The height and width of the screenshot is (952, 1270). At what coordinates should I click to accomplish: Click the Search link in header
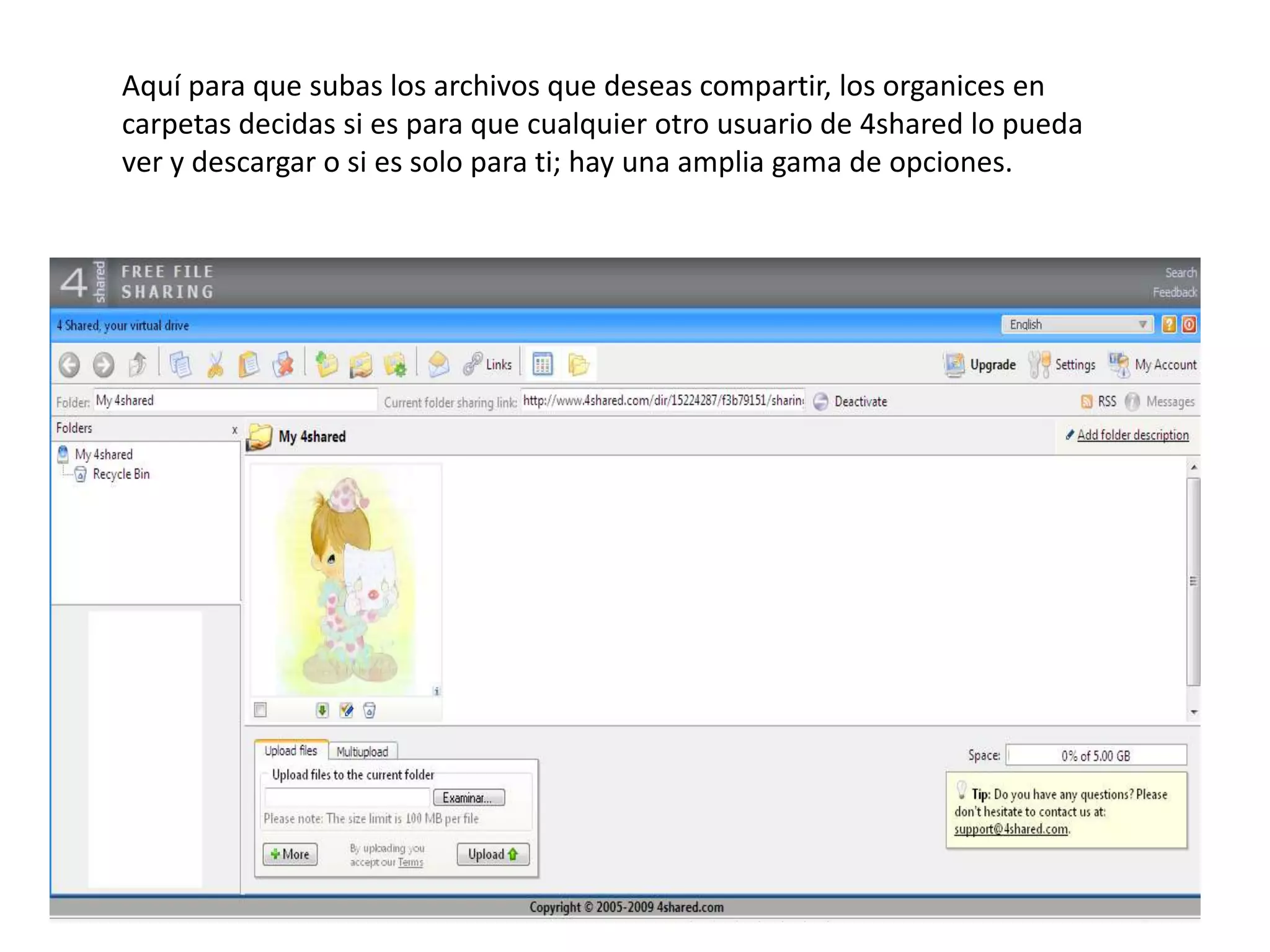coord(1181,273)
